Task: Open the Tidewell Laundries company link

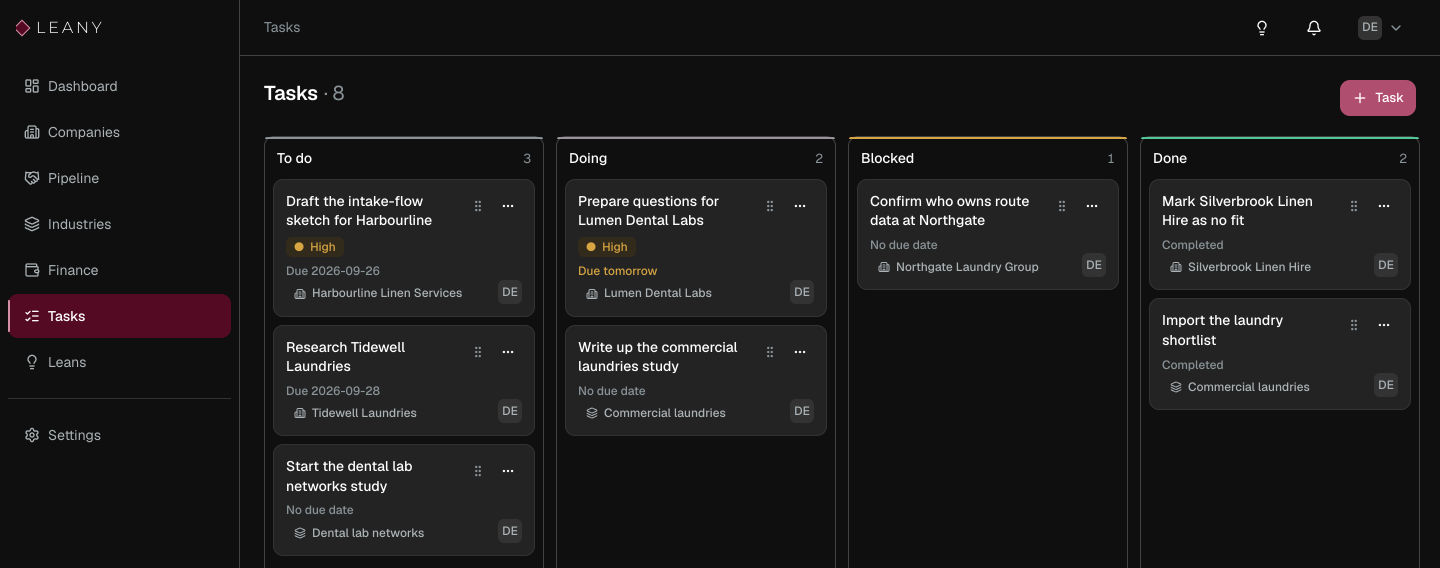Action: point(355,413)
